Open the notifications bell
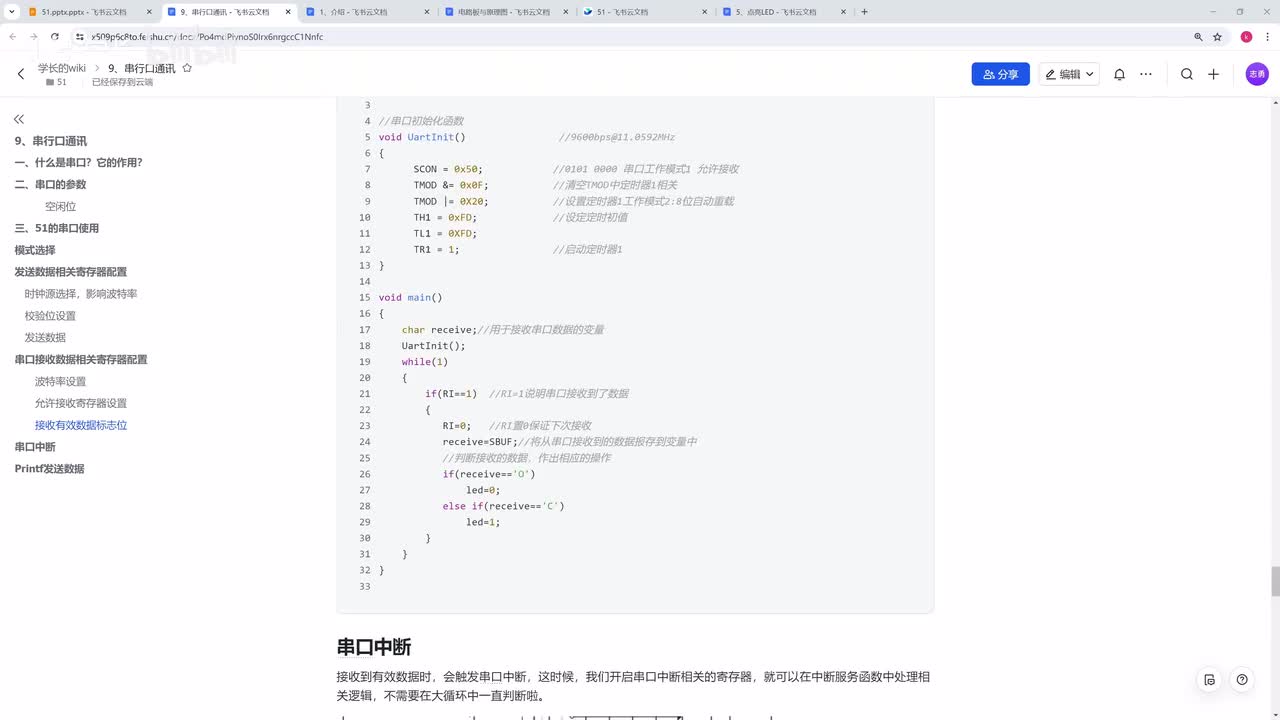This screenshot has height=720, width=1280. [x=1120, y=74]
